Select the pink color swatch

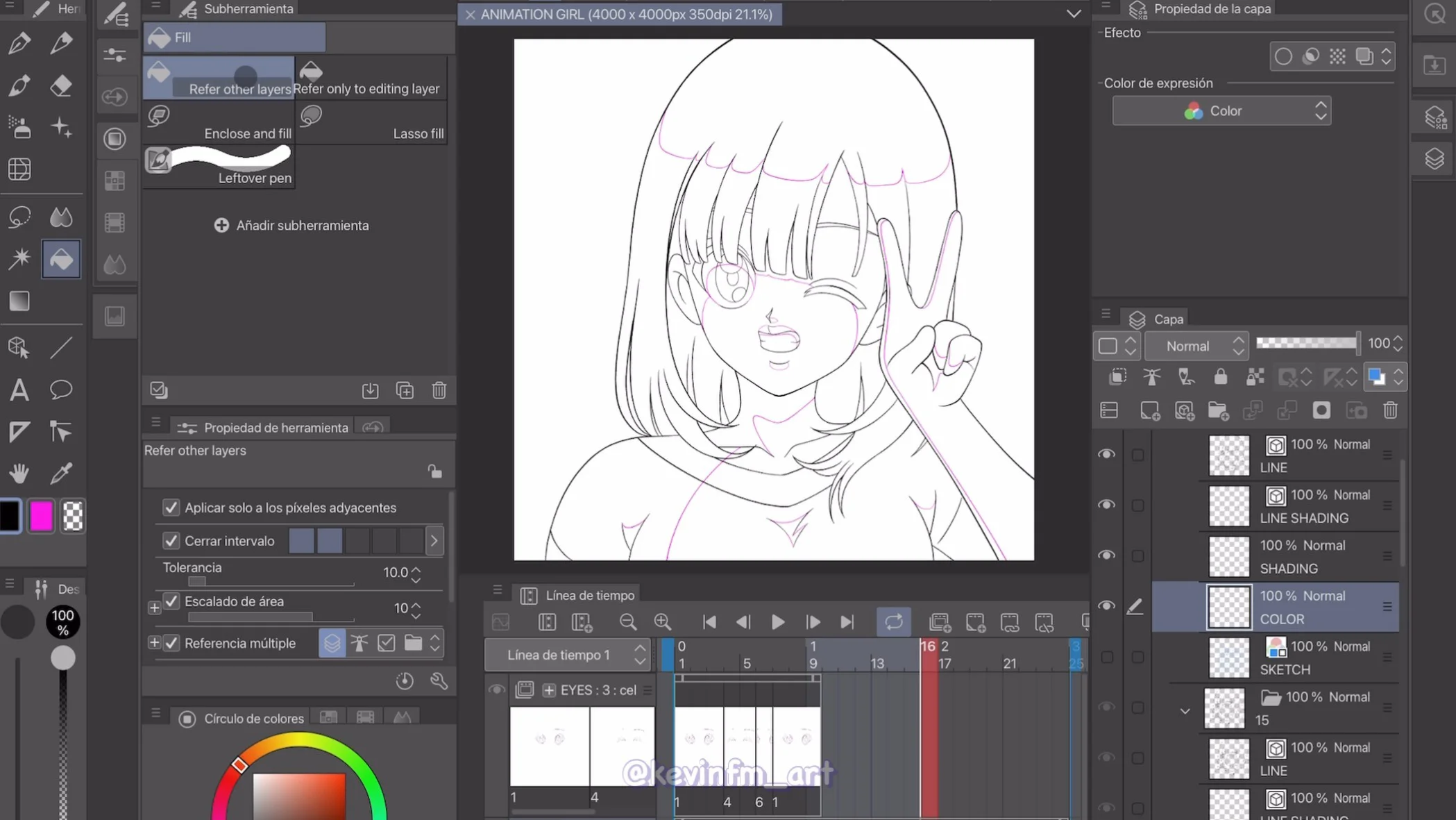(x=41, y=516)
